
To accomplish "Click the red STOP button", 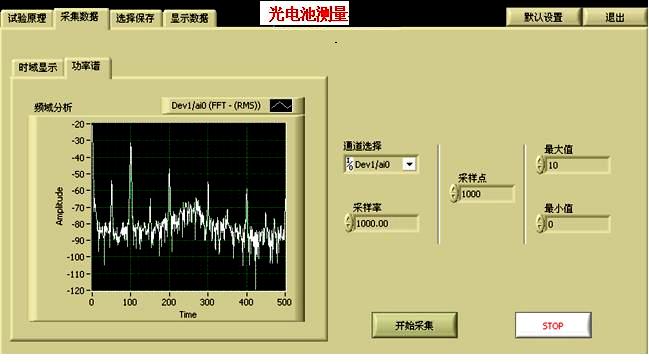I will coord(553,326).
